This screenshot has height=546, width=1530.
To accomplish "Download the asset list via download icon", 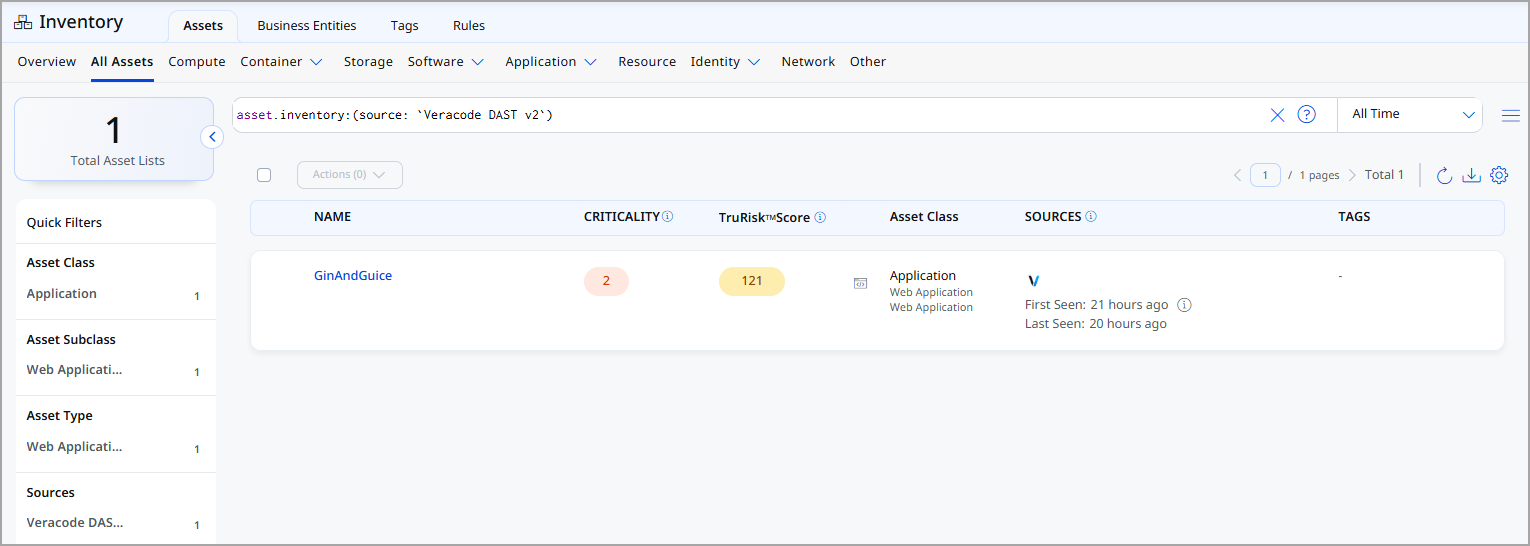I will coord(1471,176).
